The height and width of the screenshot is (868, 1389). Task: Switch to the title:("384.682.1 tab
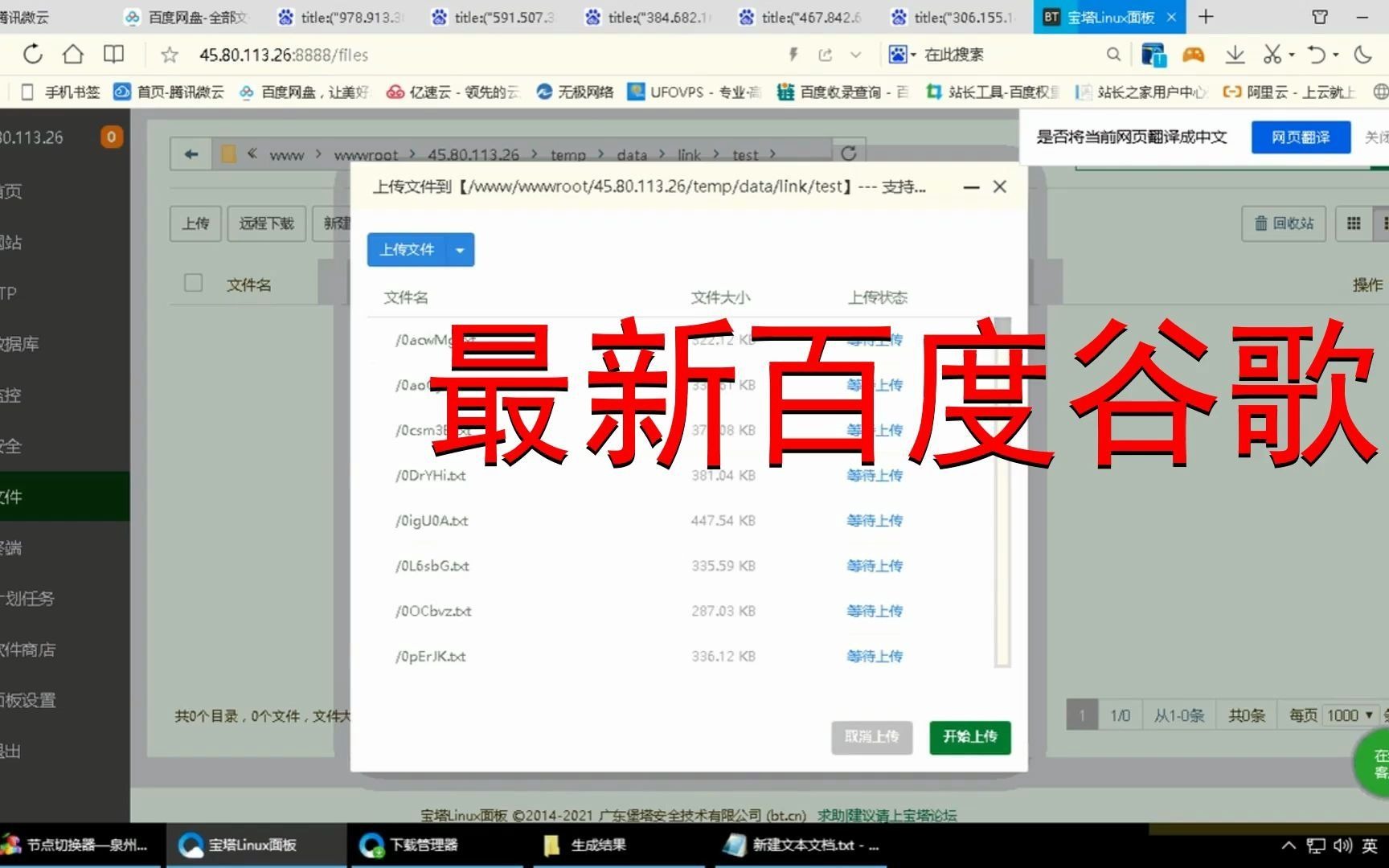coord(649,17)
